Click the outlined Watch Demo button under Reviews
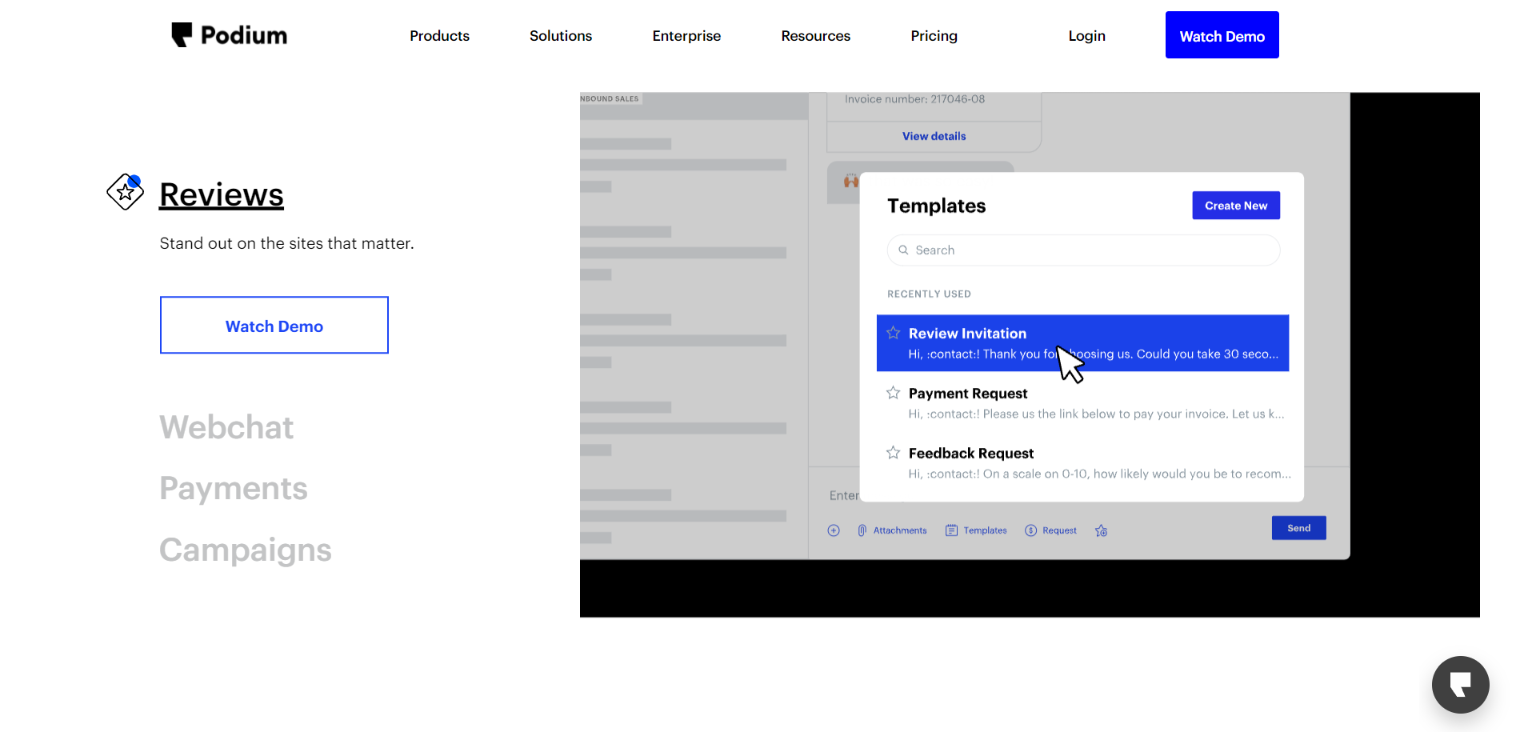Image resolution: width=1519 pixels, height=732 pixels. [x=274, y=325]
